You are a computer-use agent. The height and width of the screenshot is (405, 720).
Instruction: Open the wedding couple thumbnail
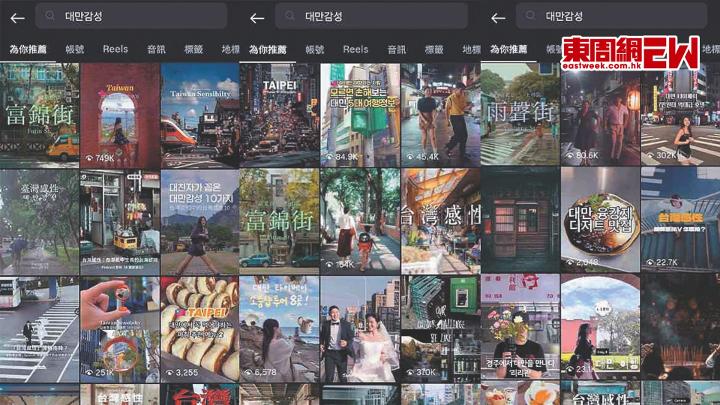click(x=359, y=330)
